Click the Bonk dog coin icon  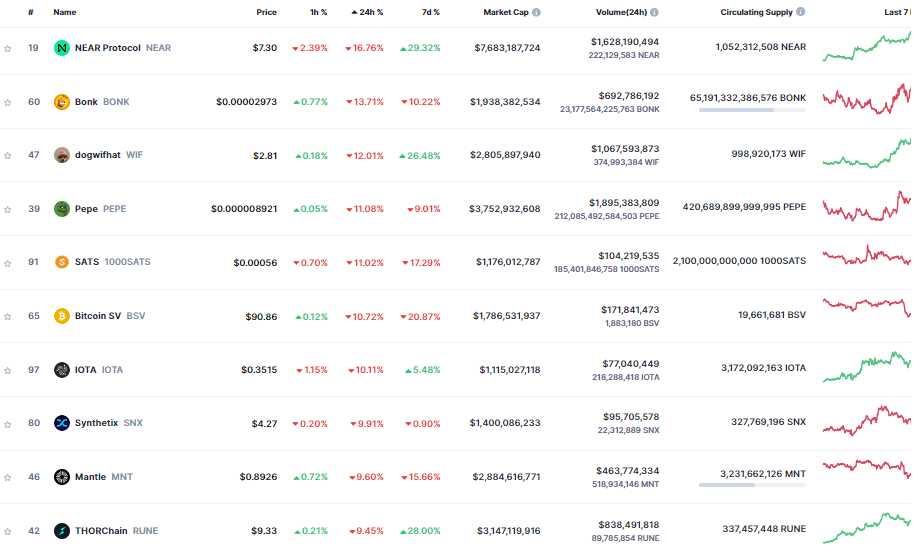tap(62, 102)
